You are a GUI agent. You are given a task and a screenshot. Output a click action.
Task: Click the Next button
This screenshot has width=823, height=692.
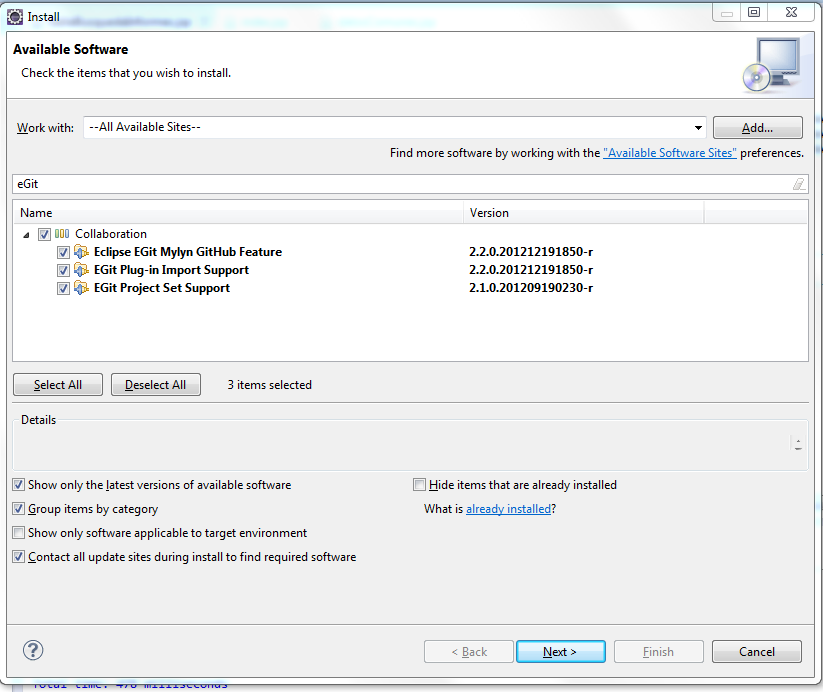tap(560, 652)
